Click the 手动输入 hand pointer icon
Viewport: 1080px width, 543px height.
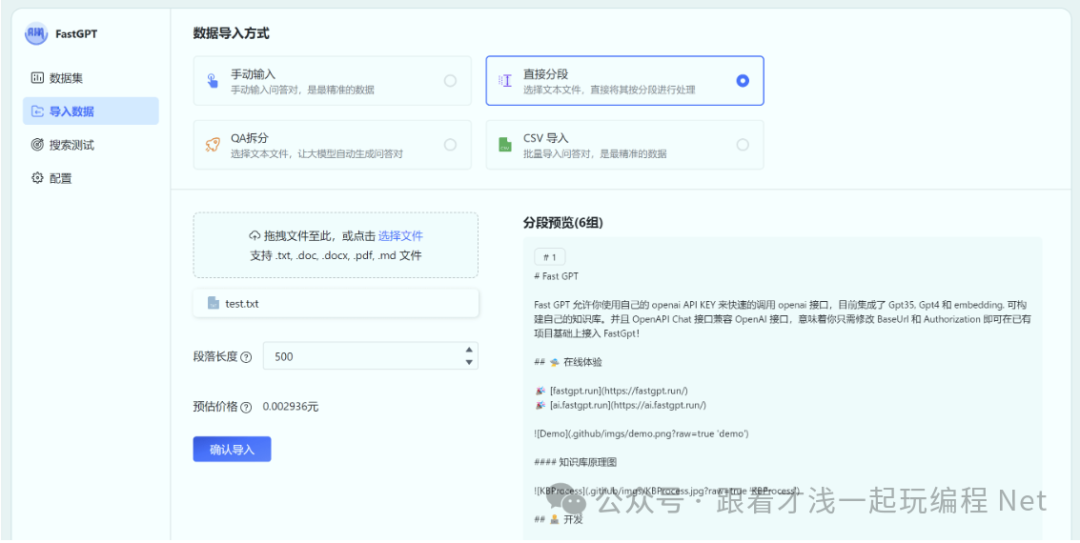coord(213,81)
